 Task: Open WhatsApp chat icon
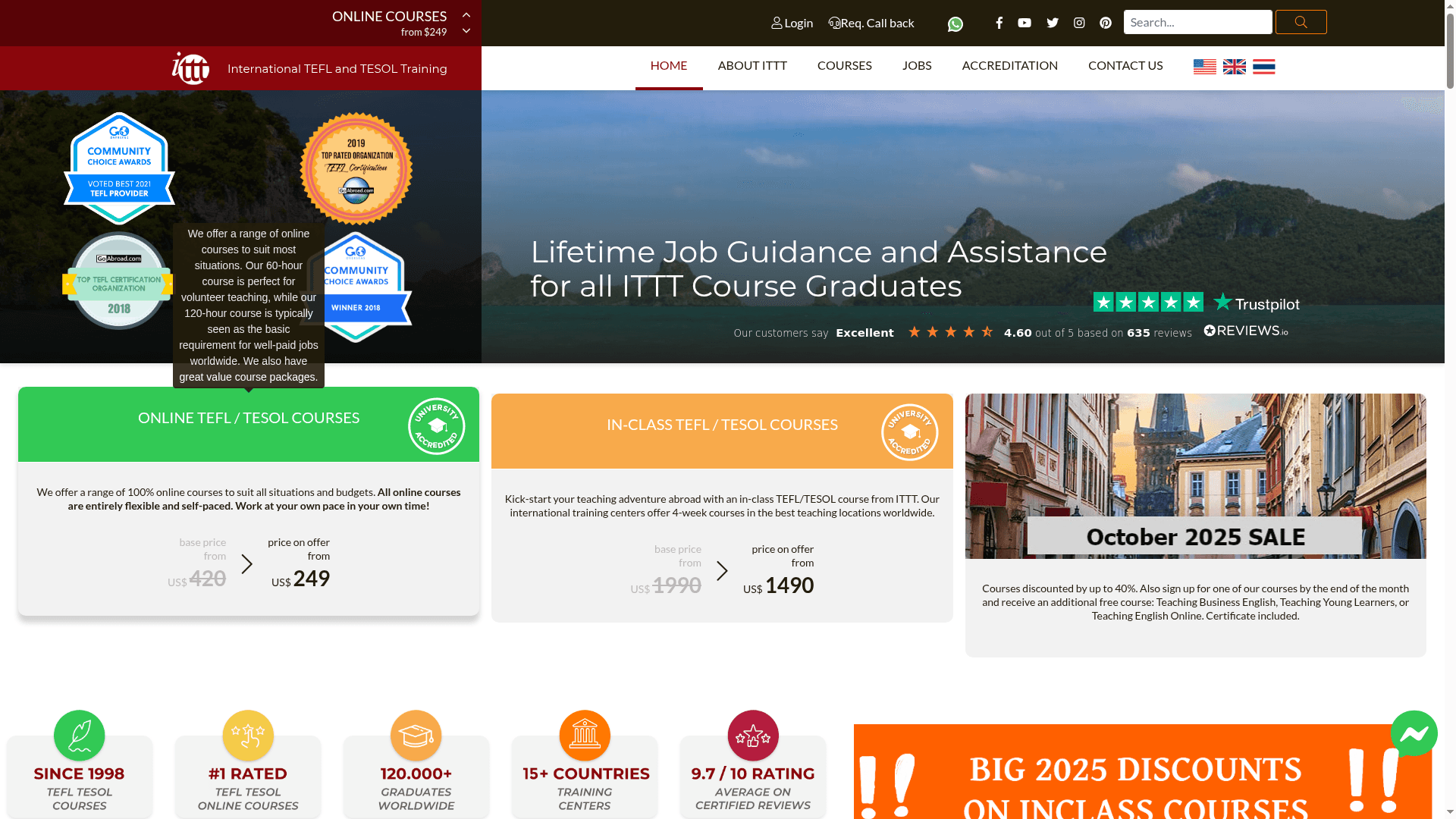pos(955,24)
